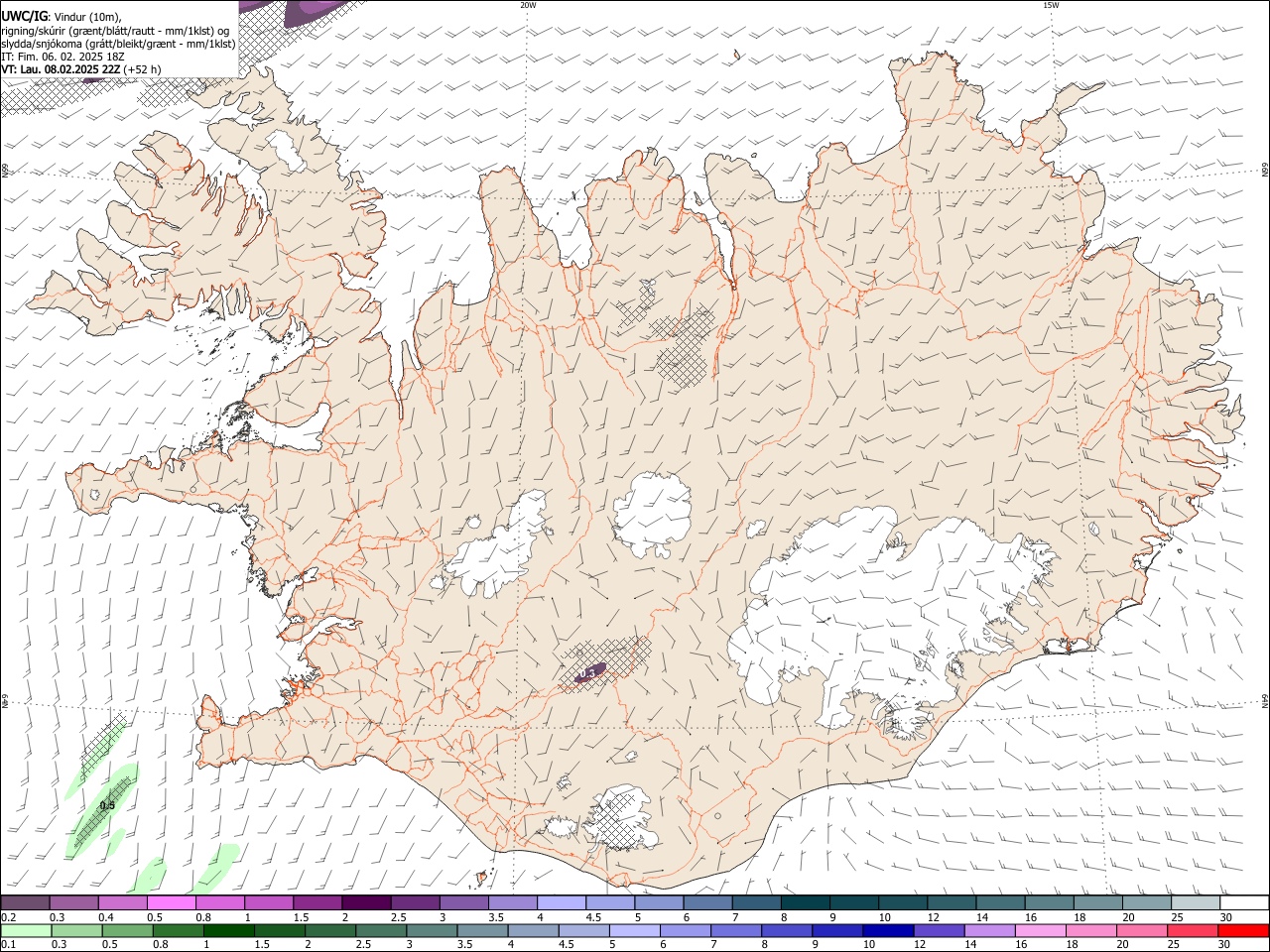Screen dimensions: 1270x952
Task: Click the upper legend swatch between 1.5 and 2
Action: pyautogui.click(x=317, y=902)
